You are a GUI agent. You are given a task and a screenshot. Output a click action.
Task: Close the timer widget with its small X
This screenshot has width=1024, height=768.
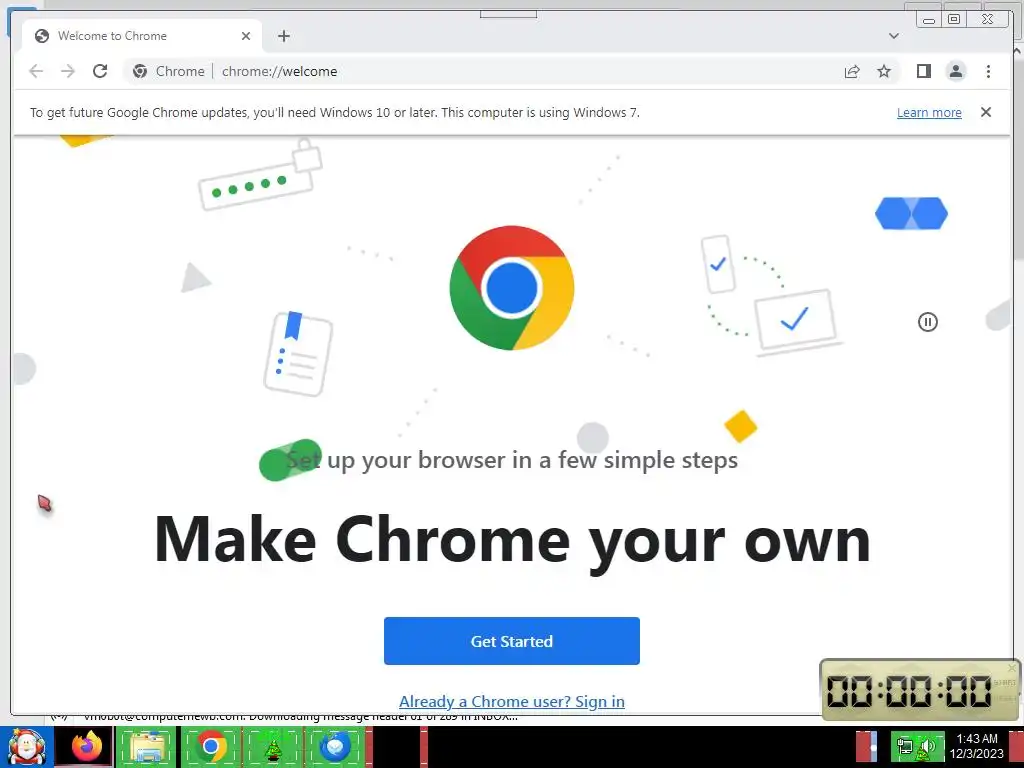click(x=1012, y=667)
